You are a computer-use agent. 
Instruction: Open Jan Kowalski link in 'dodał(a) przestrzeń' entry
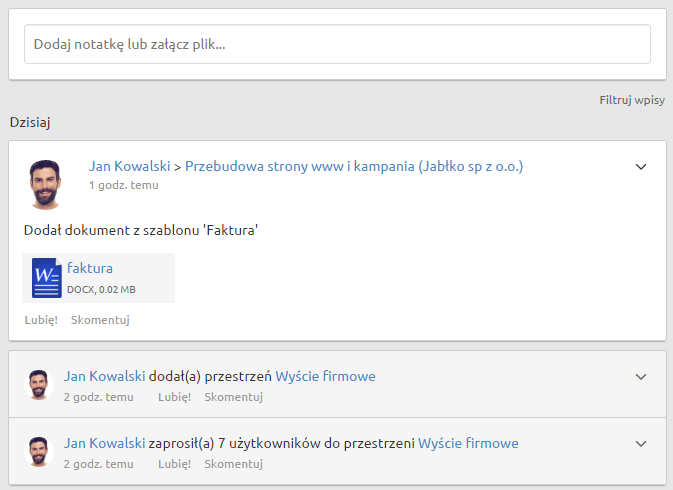pyautogui.click(x=104, y=376)
